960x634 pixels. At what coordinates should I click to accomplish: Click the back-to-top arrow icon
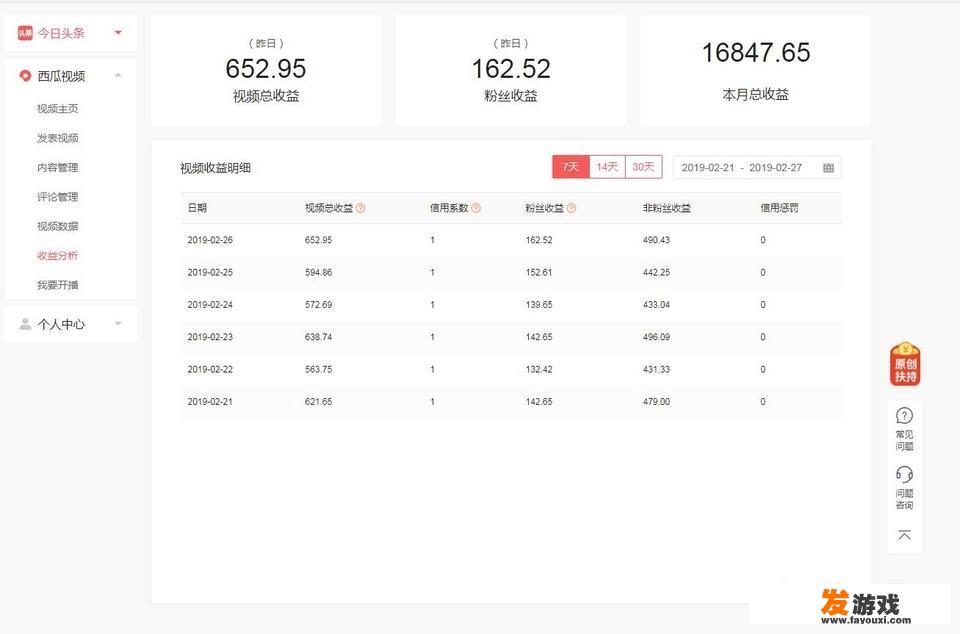pos(904,535)
